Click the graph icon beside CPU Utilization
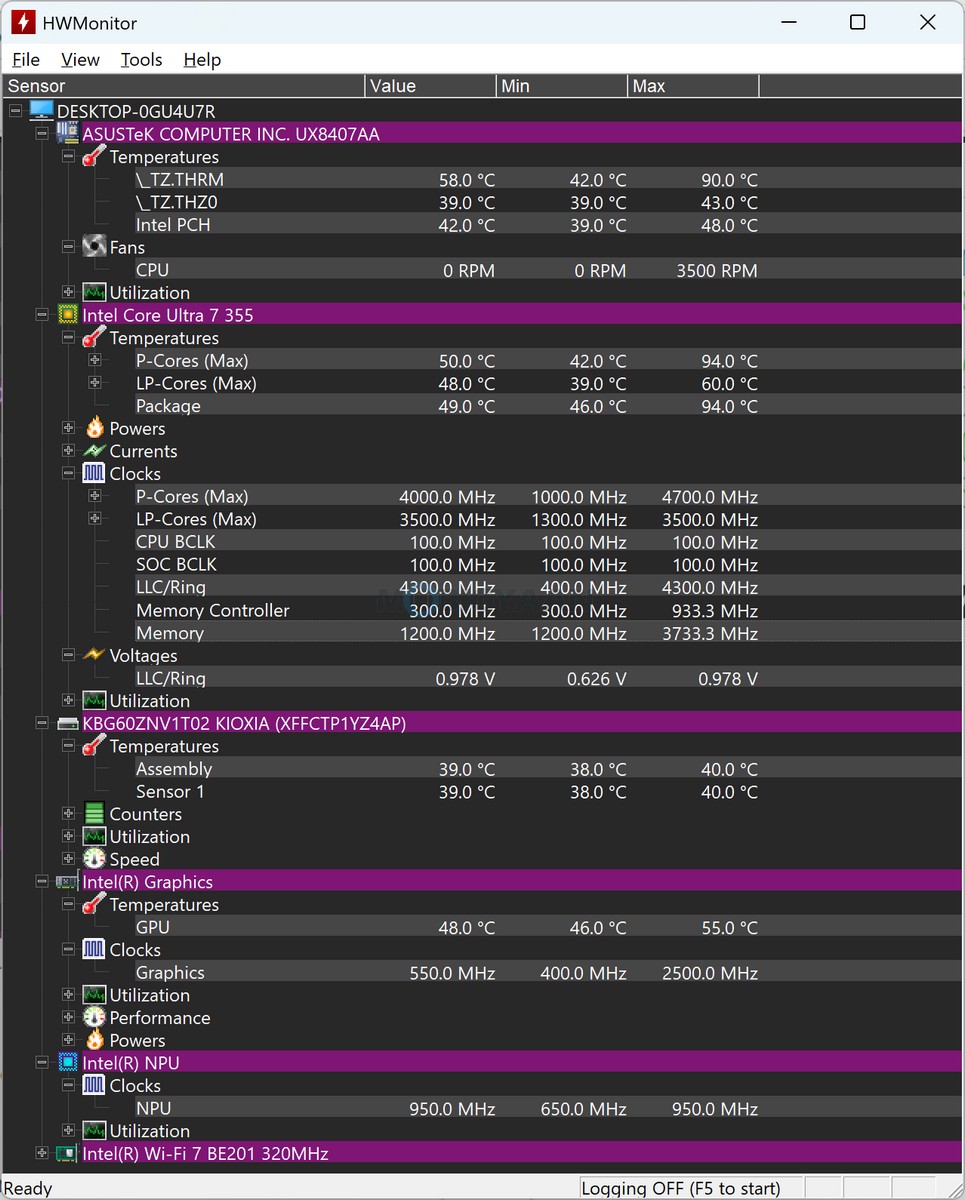This screenshot has width=965, height=1200. 94,700
